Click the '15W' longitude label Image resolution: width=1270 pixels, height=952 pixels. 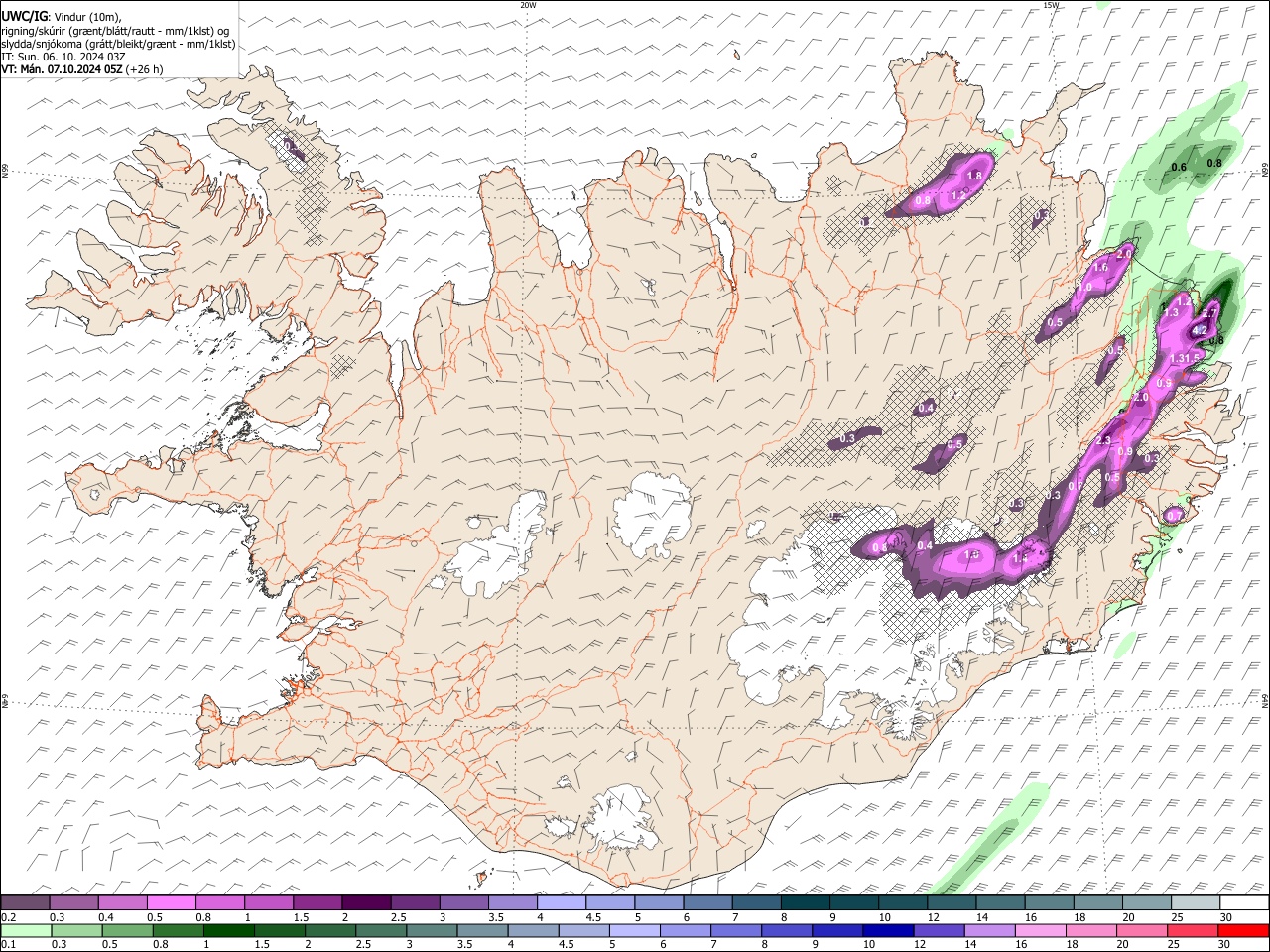coord(1051,5)
